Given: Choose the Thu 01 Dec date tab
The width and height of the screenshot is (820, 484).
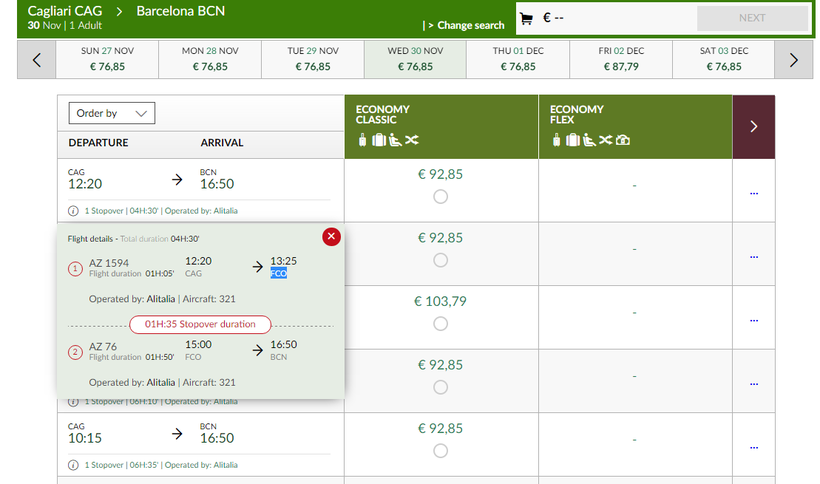Looking at the screenshot, I should click(518, 60).
